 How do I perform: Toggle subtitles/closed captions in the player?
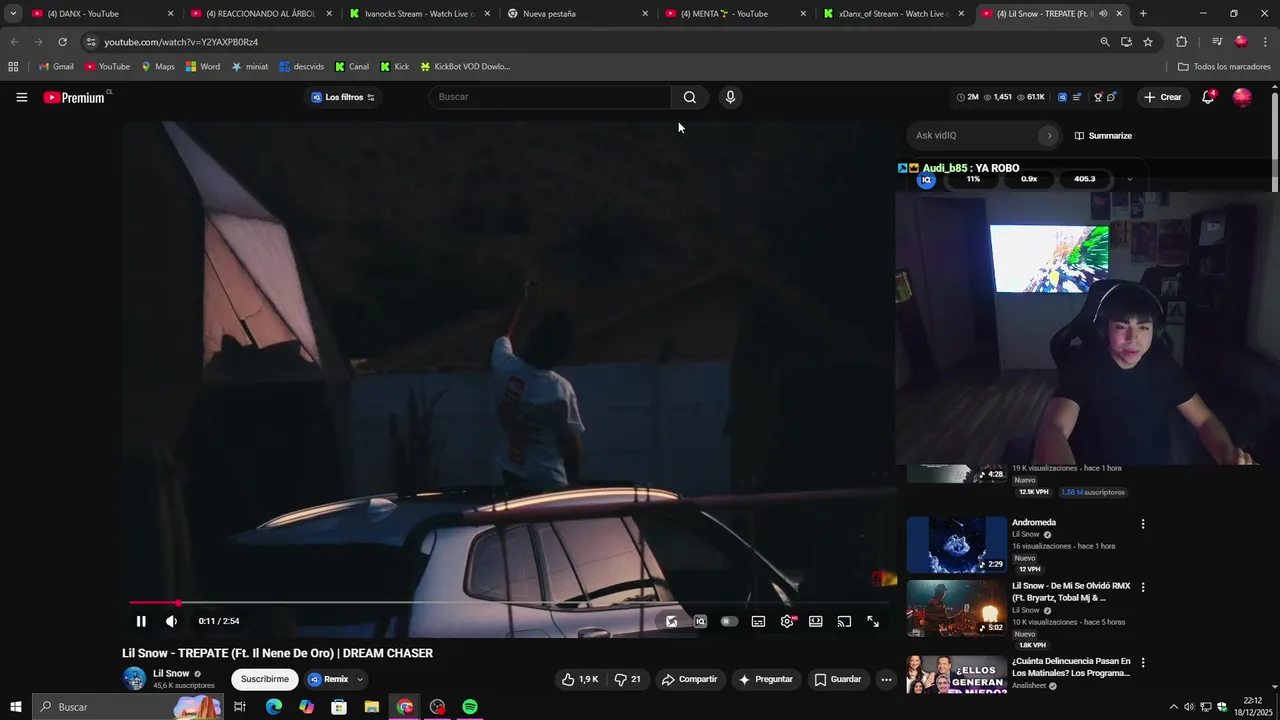758,621
